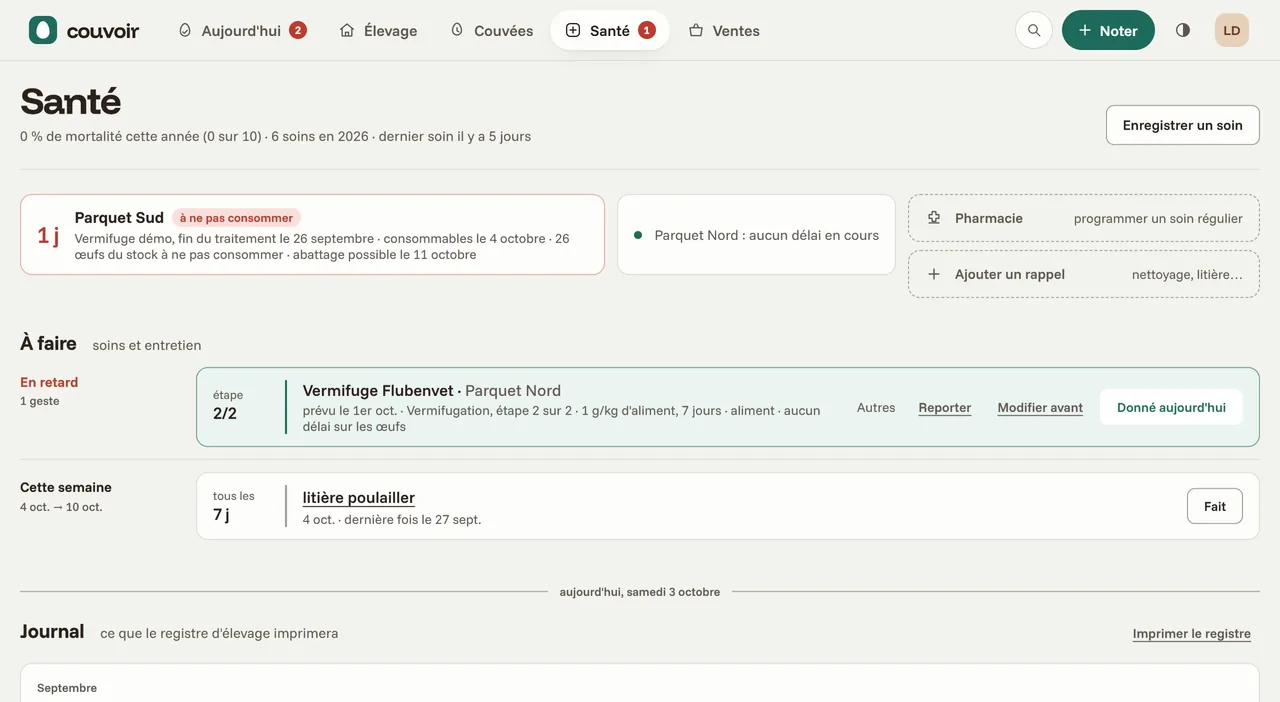Click the green Noter button
This screenshot has width=1280, height=702.
[x=1108, y=30]
